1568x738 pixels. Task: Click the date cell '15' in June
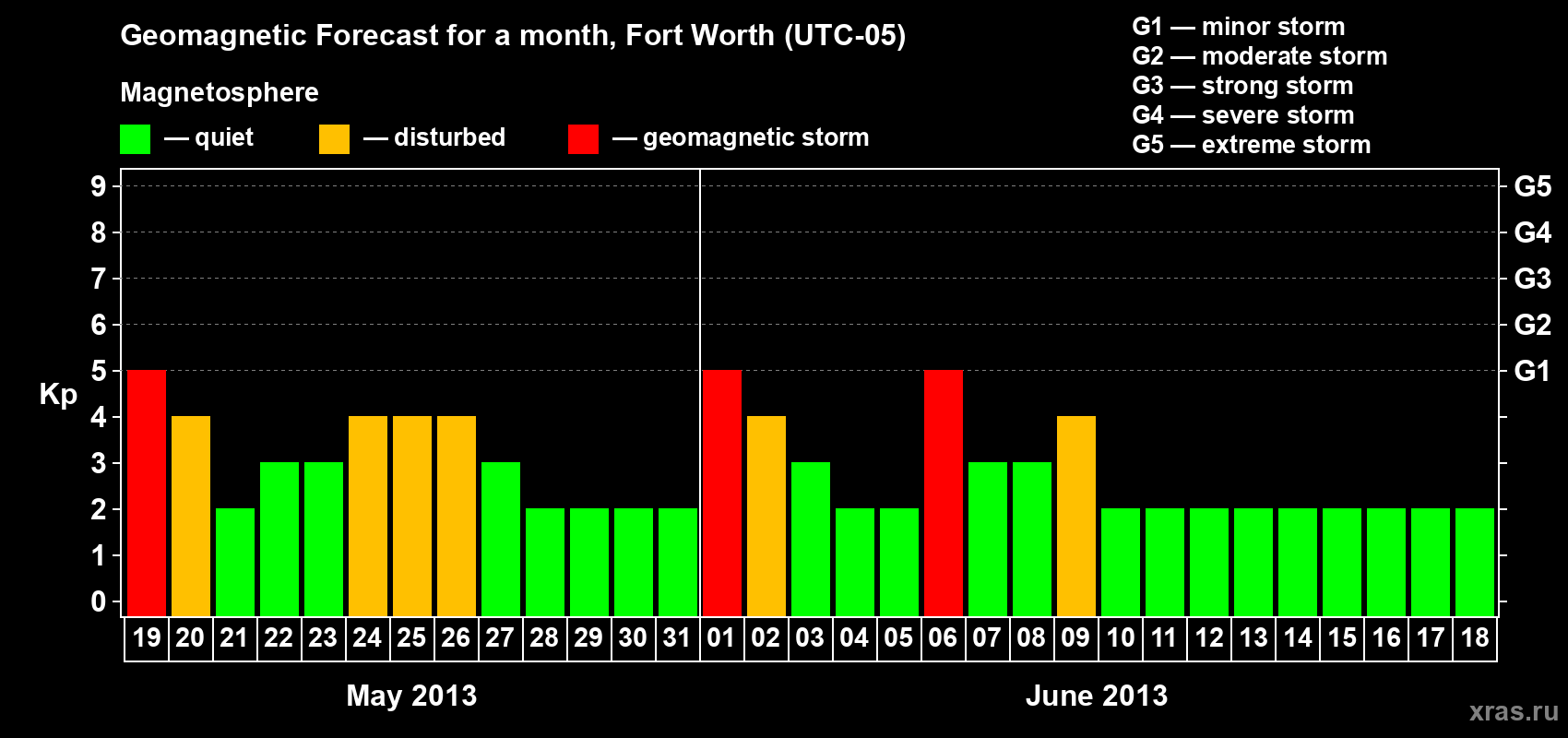pyautogui.click(x=1341, y=638)
